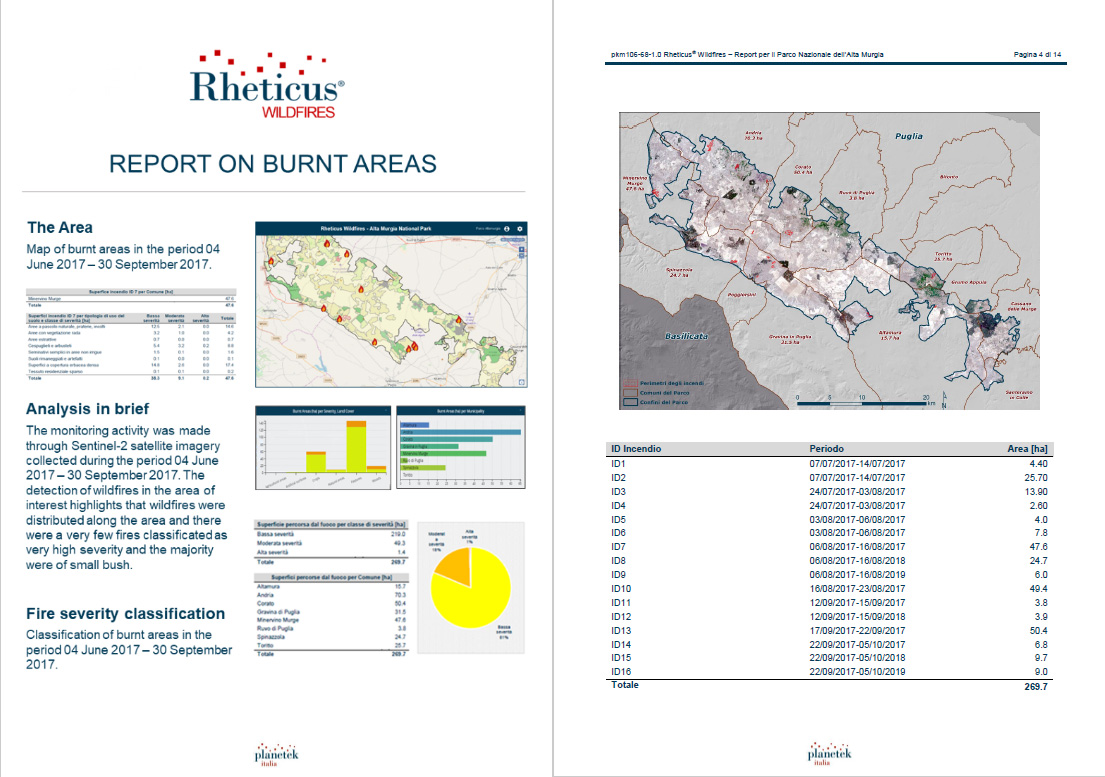Click the user account icon in the Rheticus map header

click(507, 229)
